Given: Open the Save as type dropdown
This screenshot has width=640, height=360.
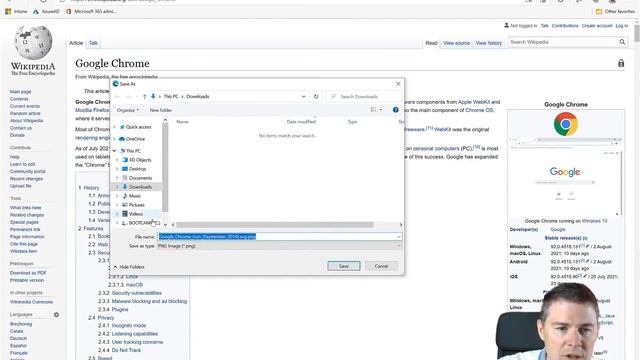Looking at the screenshot, I should click(x=279, y=246).
